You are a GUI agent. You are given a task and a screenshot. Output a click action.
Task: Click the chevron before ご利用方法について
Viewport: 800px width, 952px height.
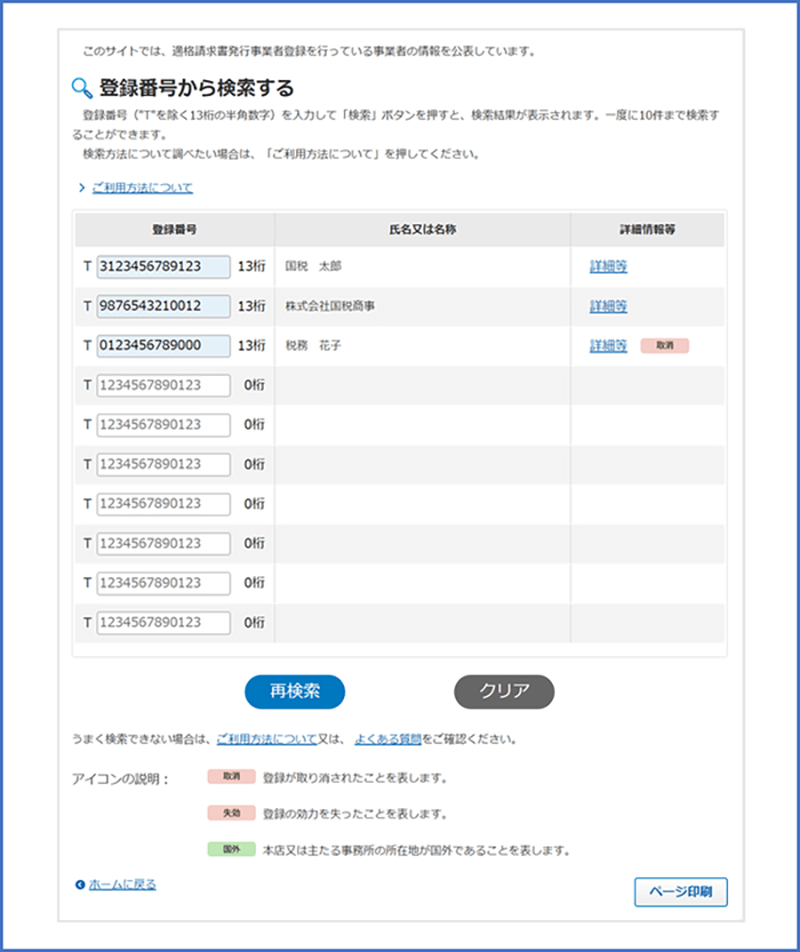pos(81,188)
